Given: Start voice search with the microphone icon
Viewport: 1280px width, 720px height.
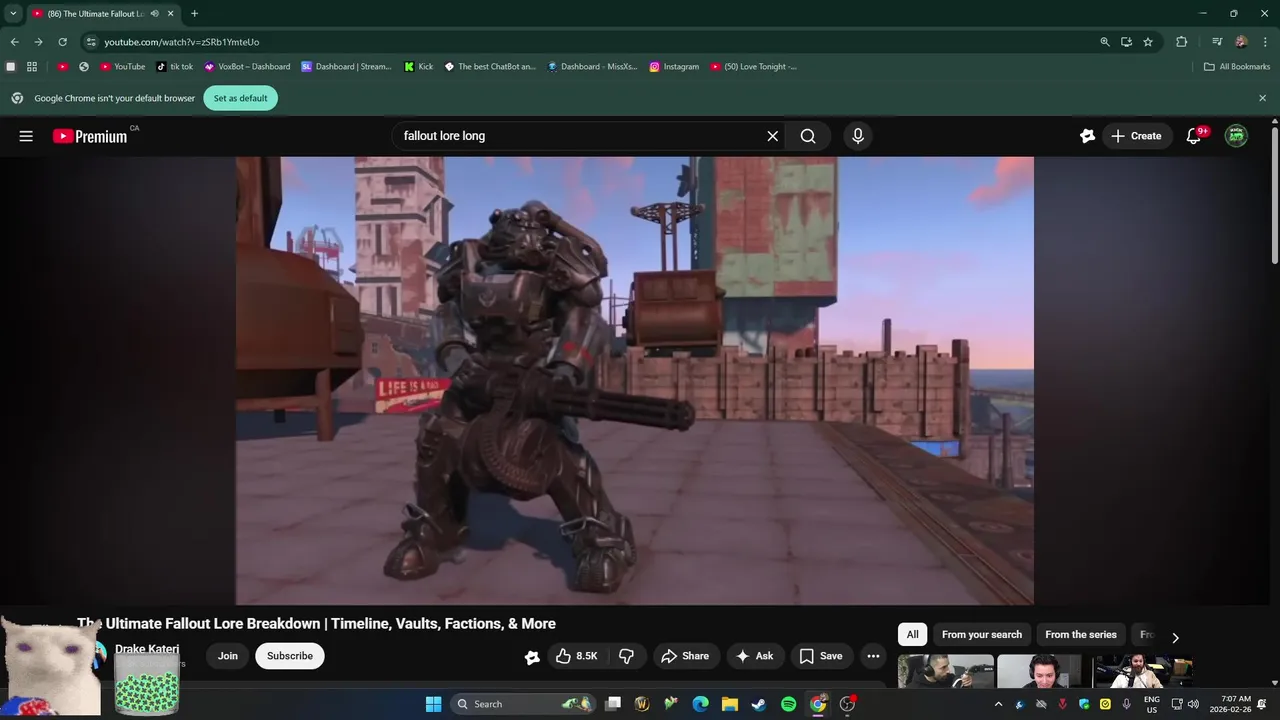Looking at the screenshot, I should point(857,136).
